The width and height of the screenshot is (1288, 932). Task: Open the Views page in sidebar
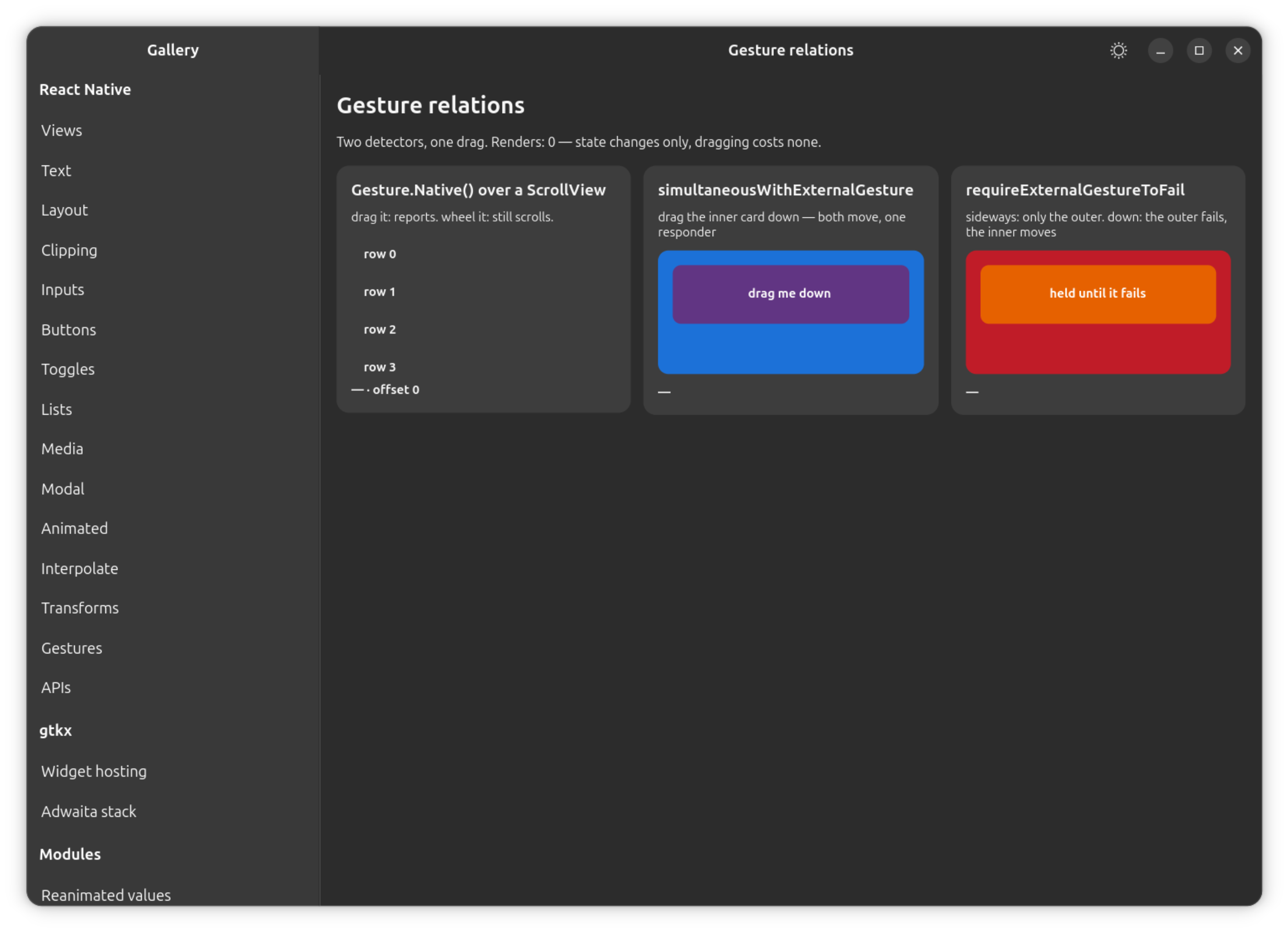point(173,130)
